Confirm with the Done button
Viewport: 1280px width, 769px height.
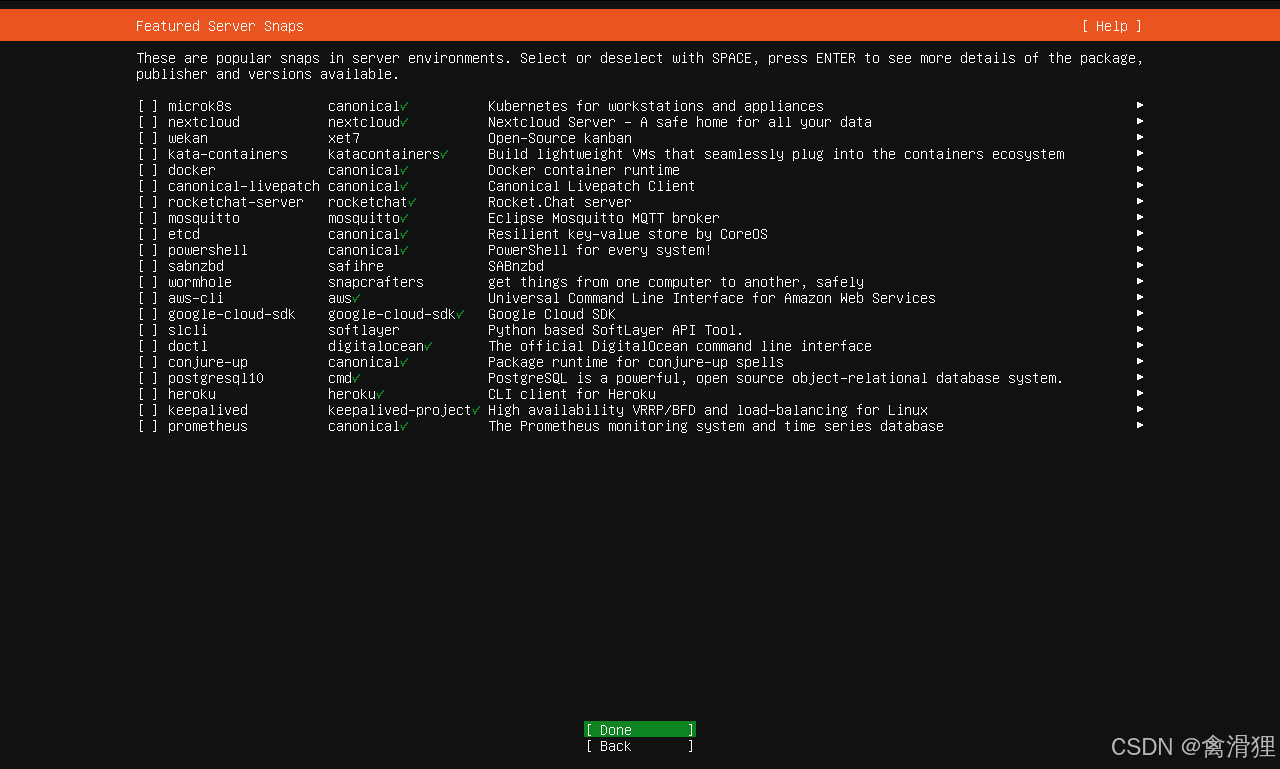[x=640, y=730]
